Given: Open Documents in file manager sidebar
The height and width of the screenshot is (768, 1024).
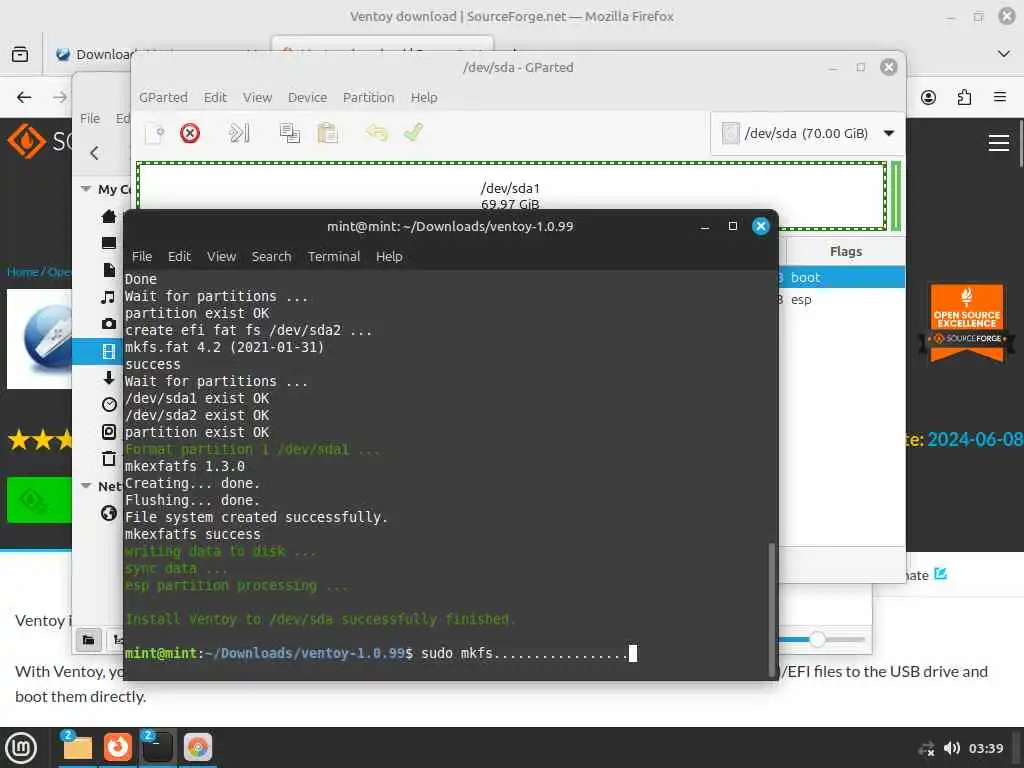Looking at the screenshot, I should pos(109,270).
